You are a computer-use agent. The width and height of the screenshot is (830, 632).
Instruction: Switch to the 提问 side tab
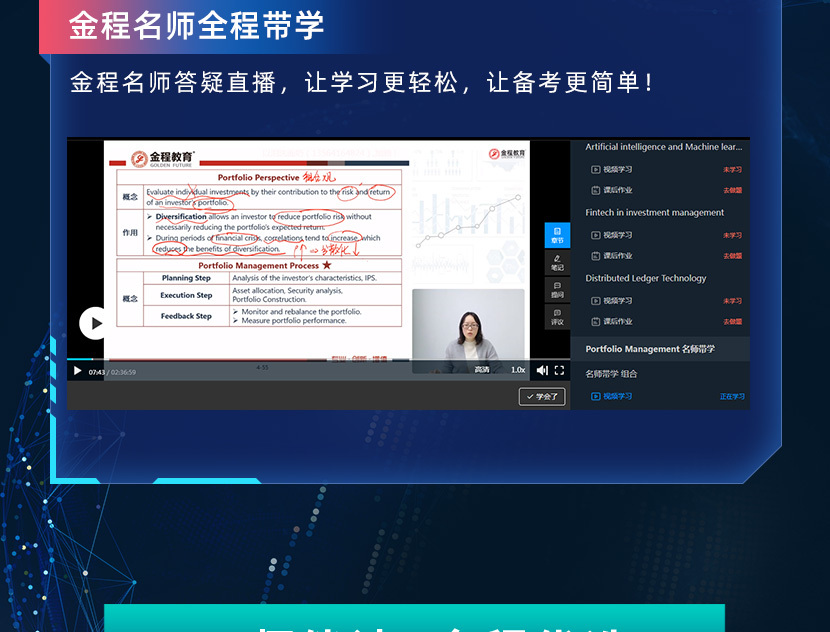557,290
